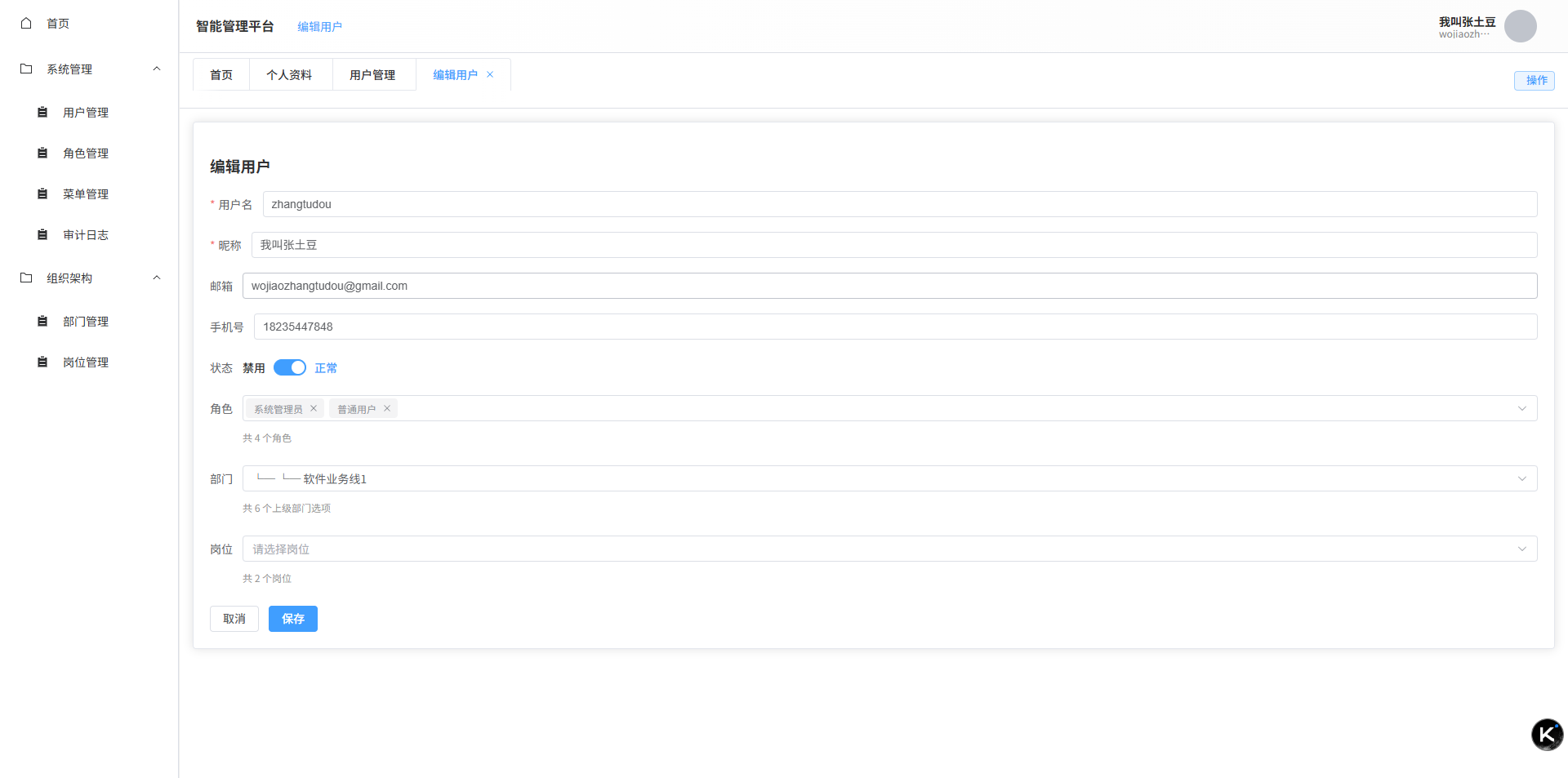Click the floating K assistant icon
The width and height of the screenshot is (1568, 778).
(x=1547, y=735)
